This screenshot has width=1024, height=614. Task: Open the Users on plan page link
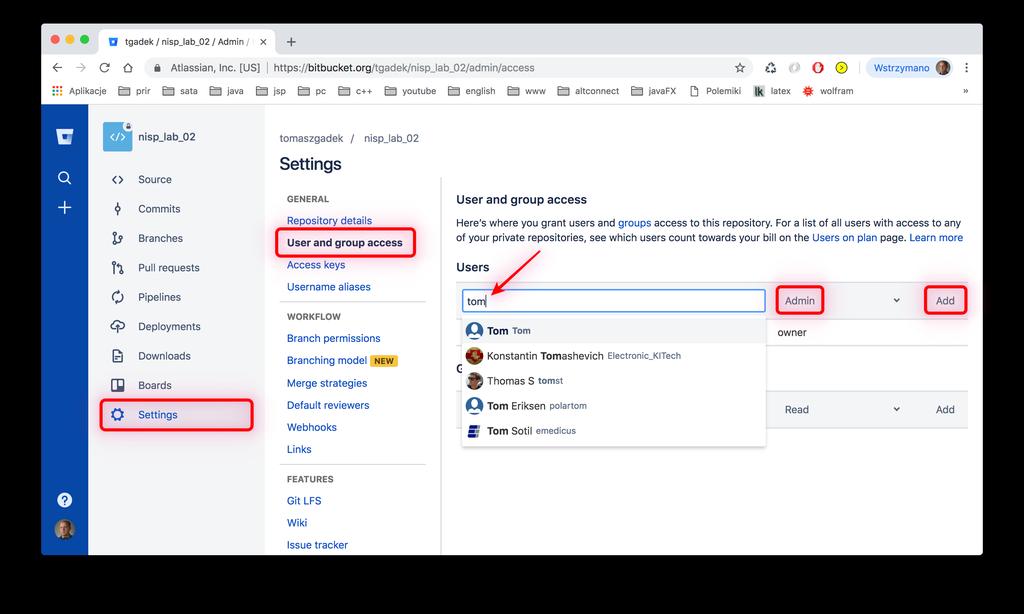[x=844, y=238]
